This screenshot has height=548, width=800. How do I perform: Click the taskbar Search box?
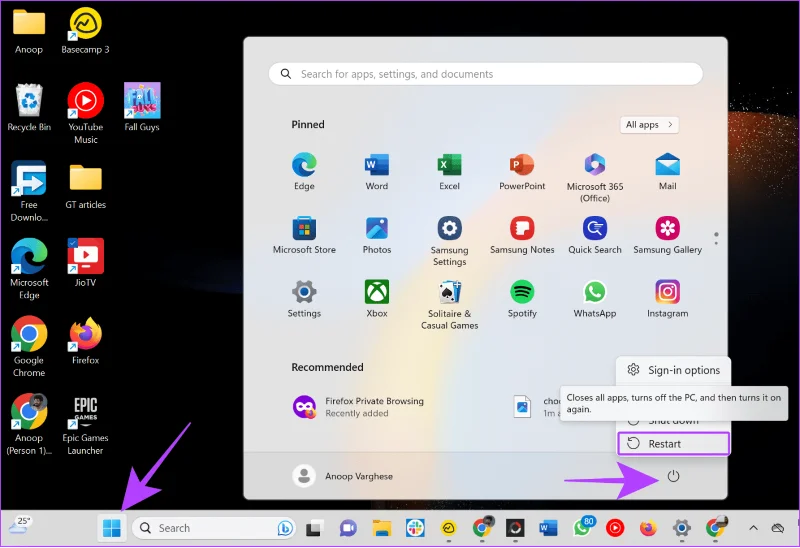coord(214,528)
